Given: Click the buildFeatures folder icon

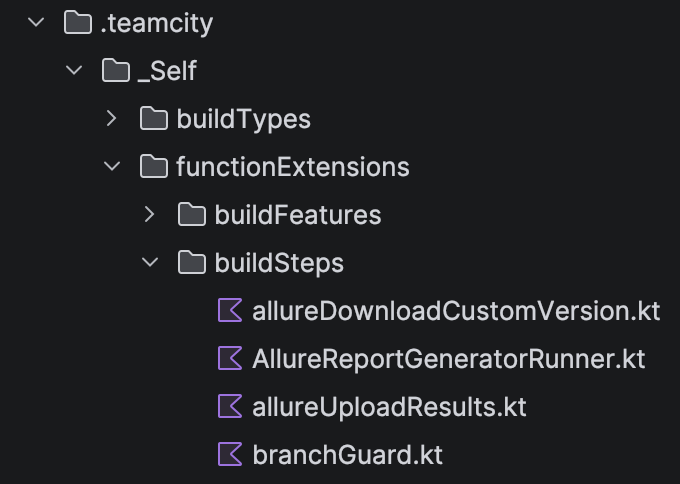Looking at the screenshot, I should click(x=192, y=215).
